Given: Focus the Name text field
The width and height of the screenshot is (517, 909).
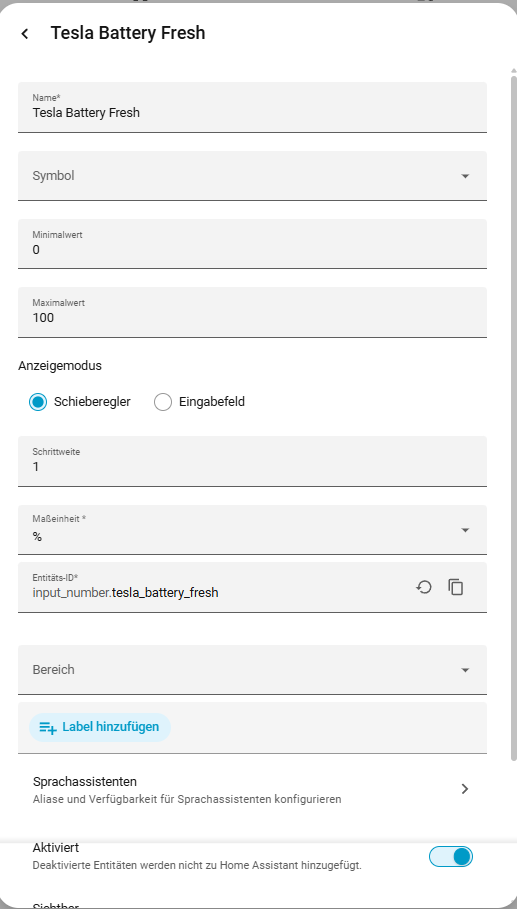Looking at the screenshot, I should pyautogui.click(x=253, y=107).
